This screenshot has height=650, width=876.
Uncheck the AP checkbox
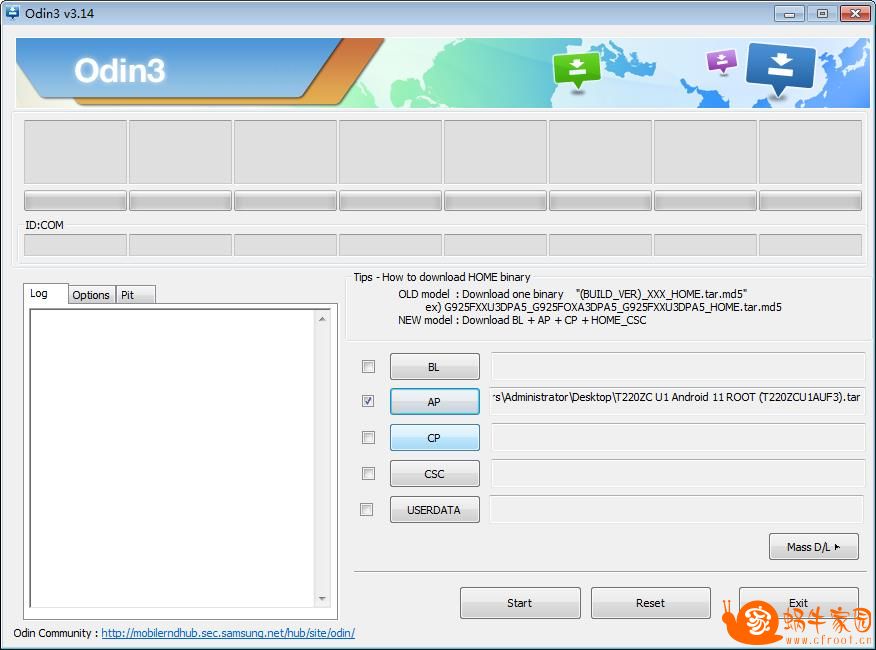click(368, 401)
